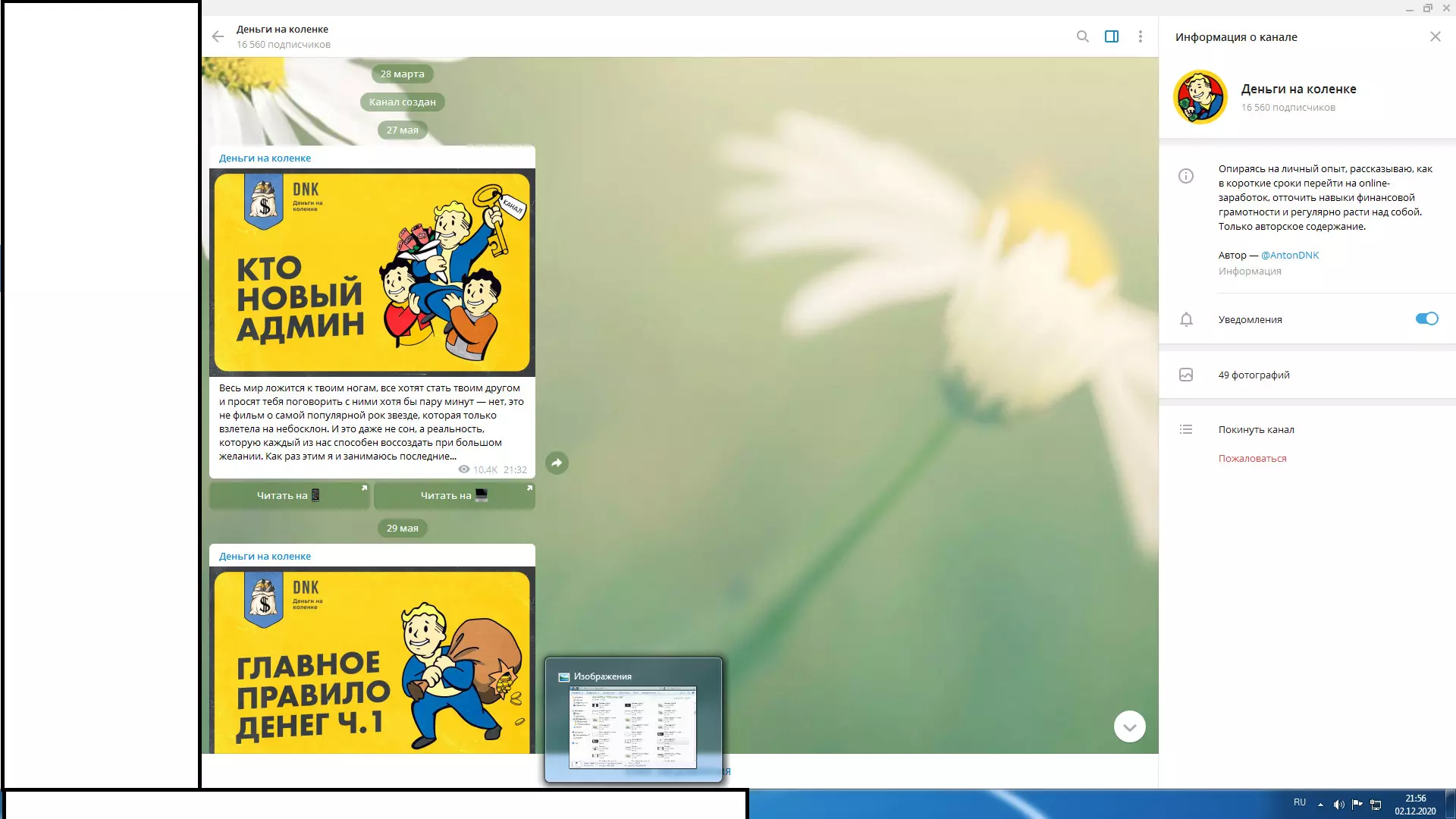Click the 10.4K views counter

click(478, 469)
